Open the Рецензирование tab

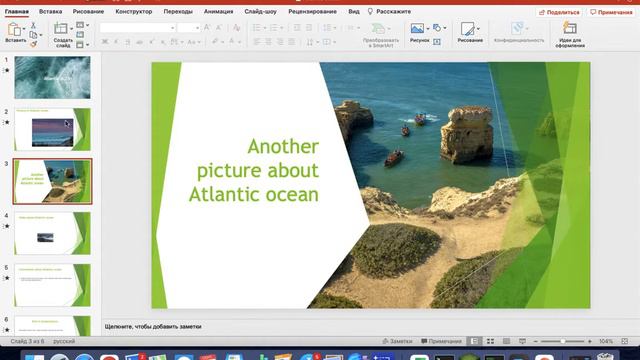[313, 11]
